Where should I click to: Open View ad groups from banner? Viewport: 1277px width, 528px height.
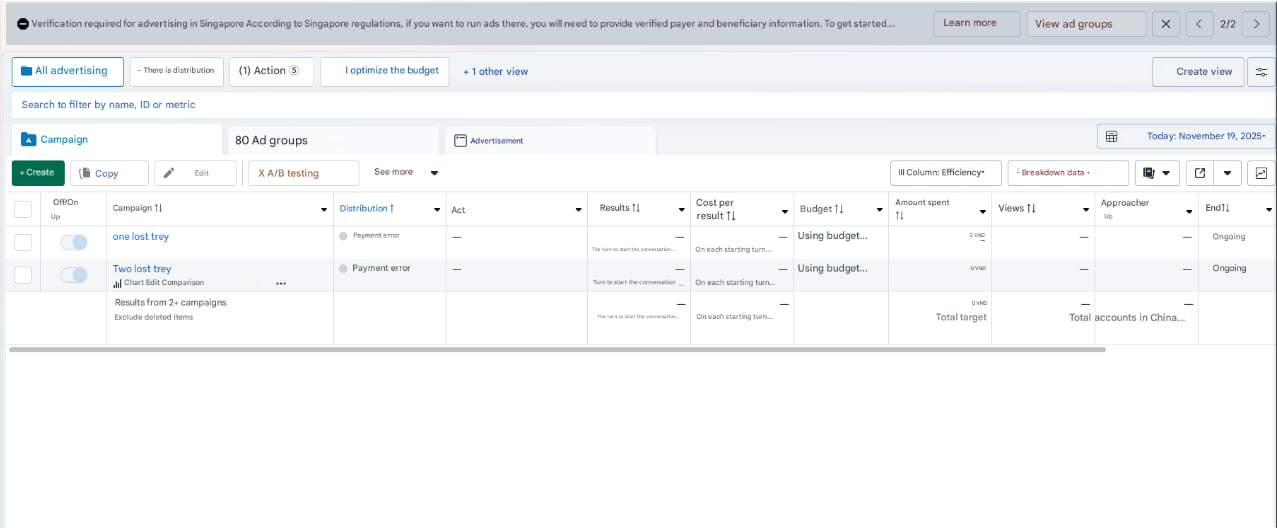[1086, 24]
